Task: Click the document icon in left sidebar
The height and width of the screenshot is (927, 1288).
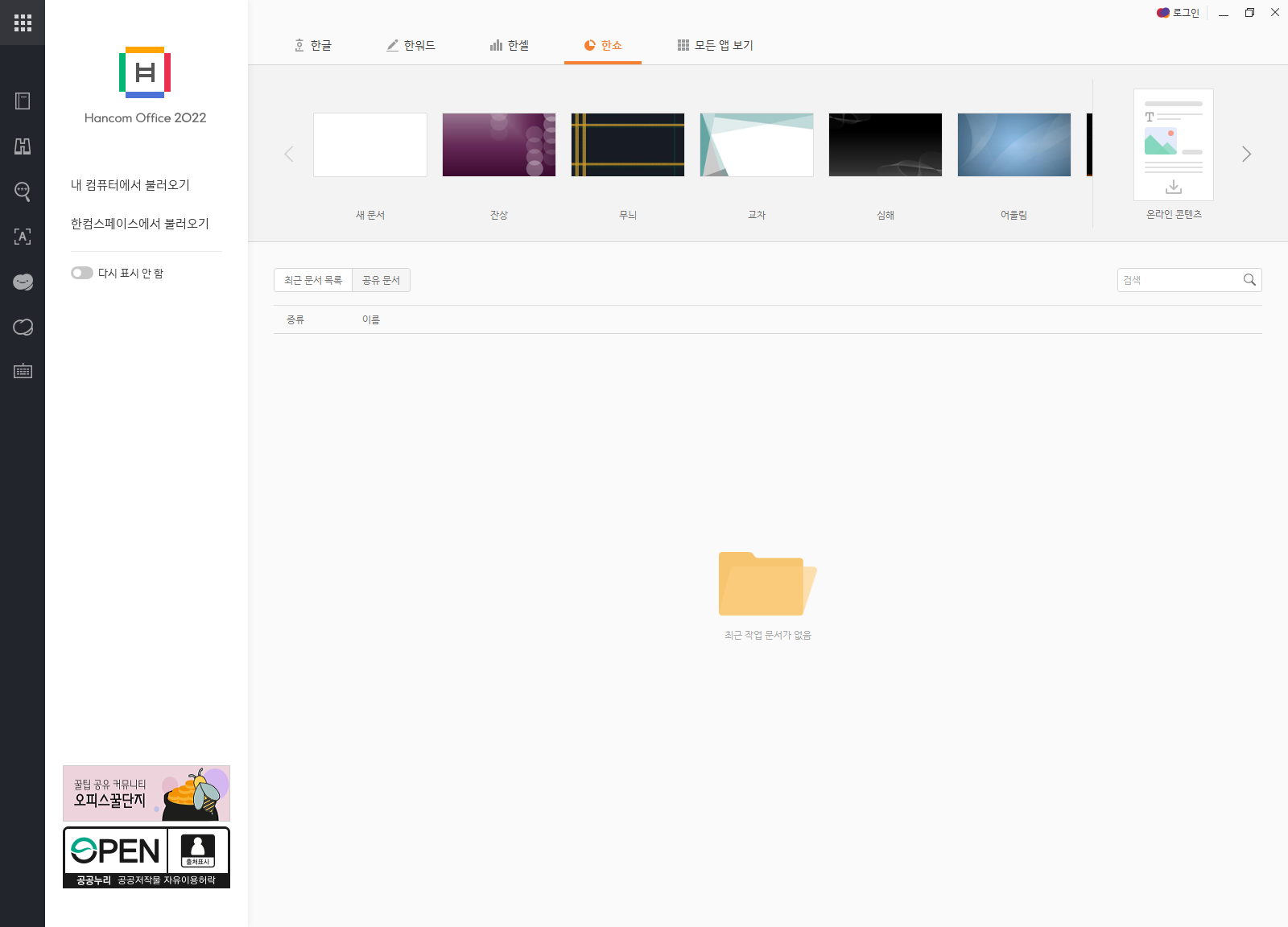Action: tap(23, 101)
